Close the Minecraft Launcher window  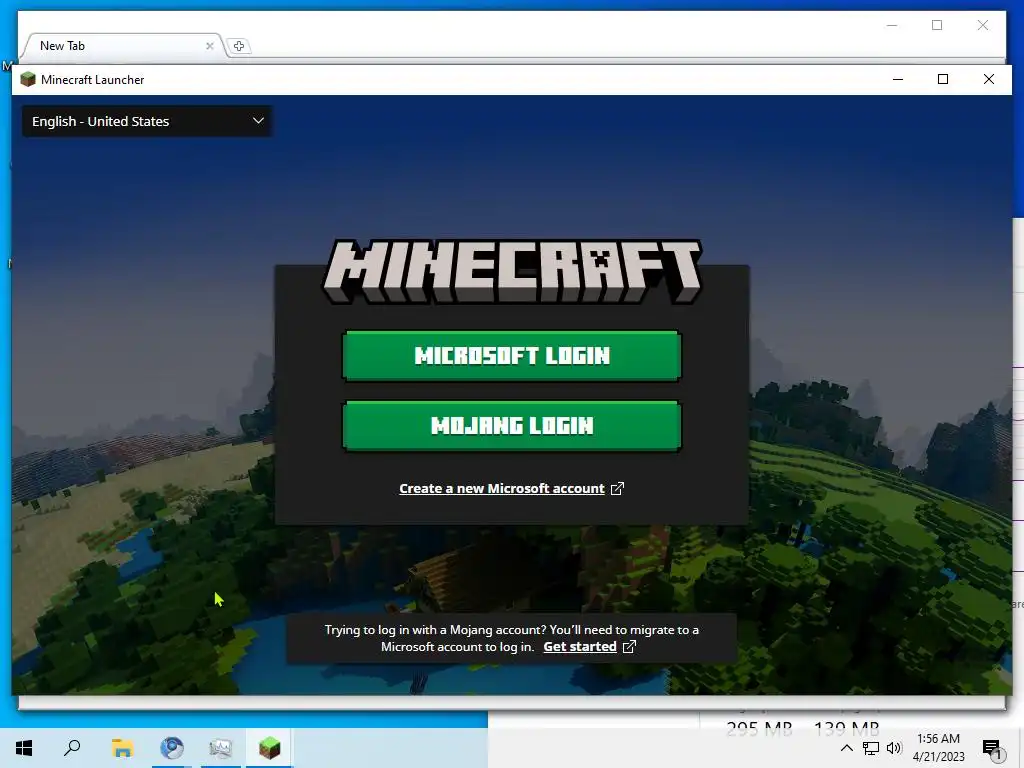989,79
